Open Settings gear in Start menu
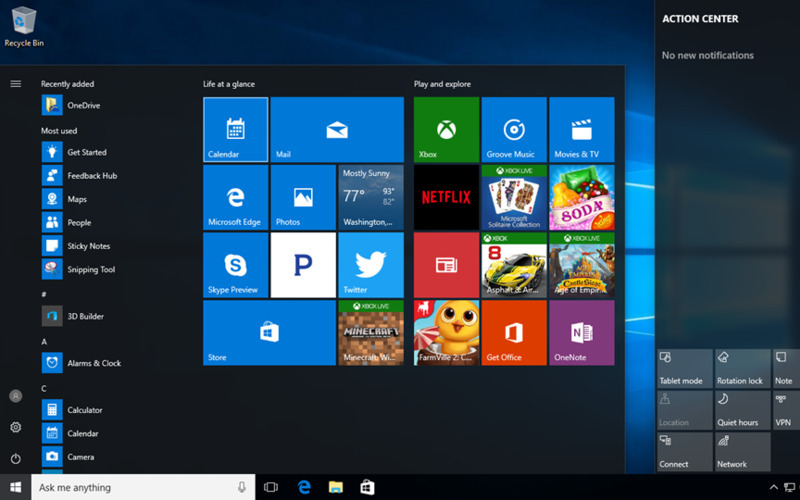This screenshot has height=500, width=800. pyautogui.click(x=16, y=427)
